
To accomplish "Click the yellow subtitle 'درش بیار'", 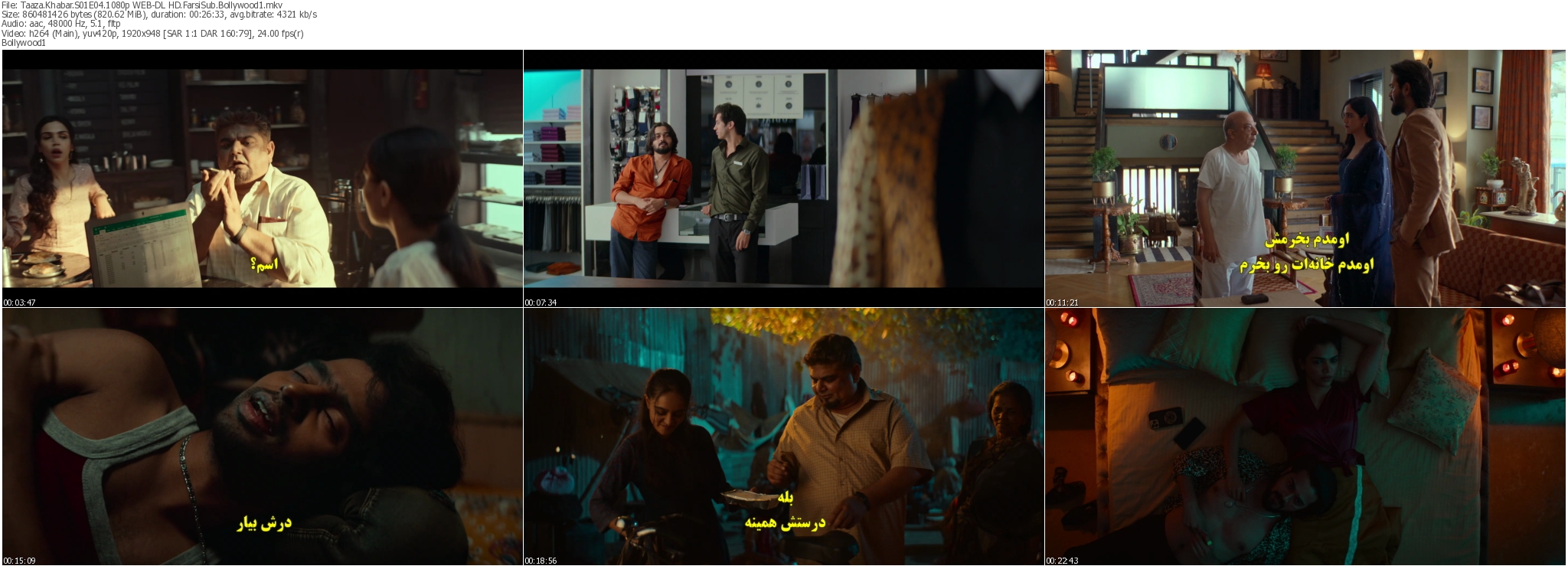I will pyautogui.click(x=264, y=524).
